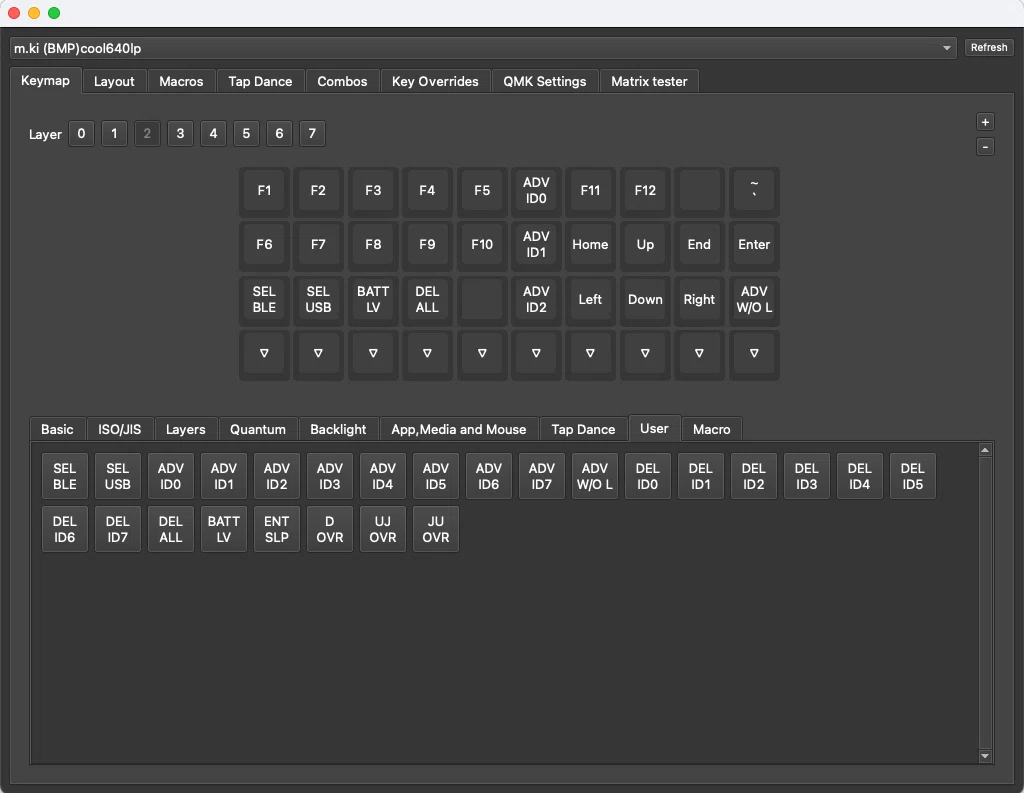Zoom out keymap with minus button
Screen dimensions: 1024x793
point(985,147)
